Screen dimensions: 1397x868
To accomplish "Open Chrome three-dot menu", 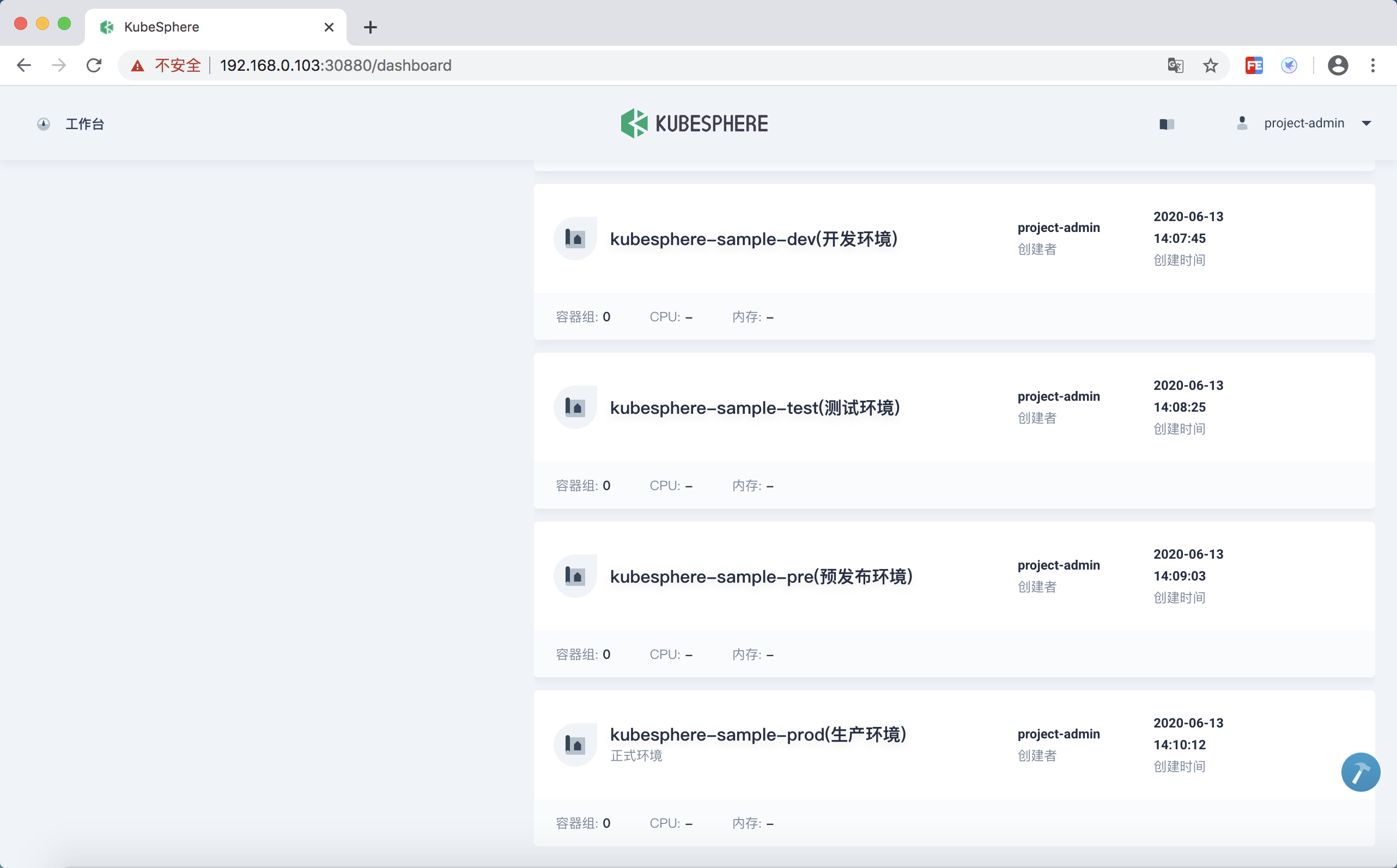I will 1373,65.
